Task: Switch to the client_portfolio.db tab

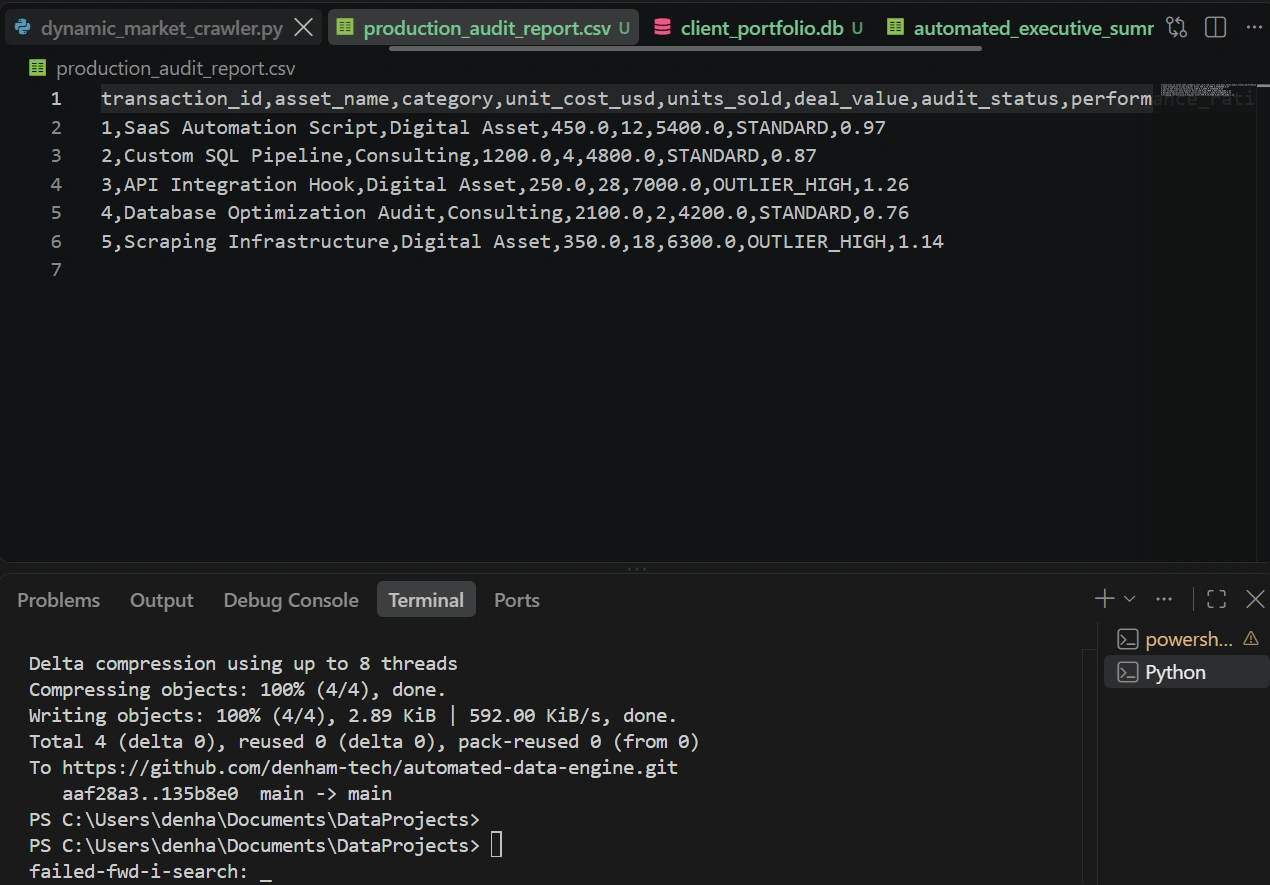Action: pyautogui.click(x=758, y=28)
